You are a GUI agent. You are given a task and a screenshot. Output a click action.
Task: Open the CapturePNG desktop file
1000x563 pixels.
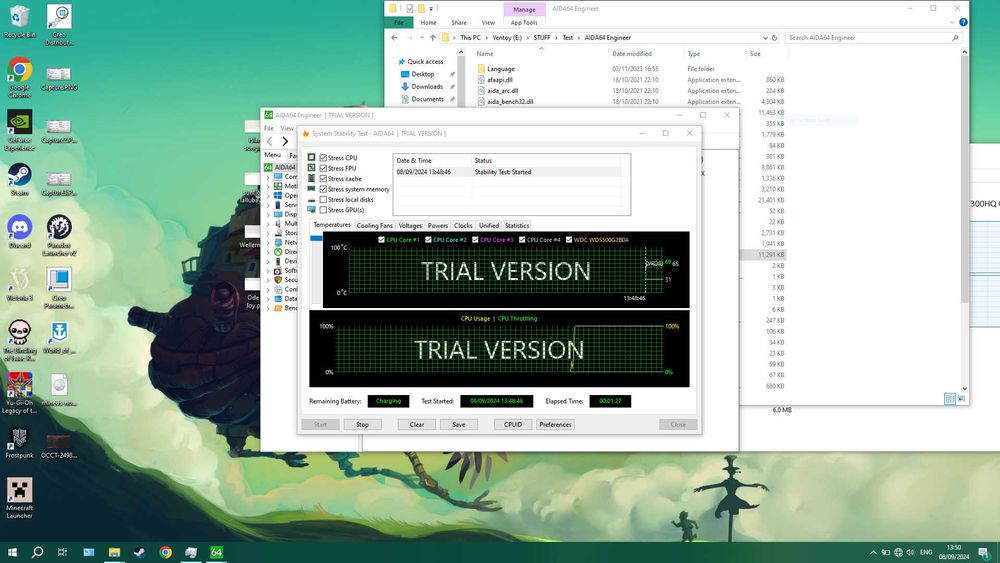click(x=59, y=78)
